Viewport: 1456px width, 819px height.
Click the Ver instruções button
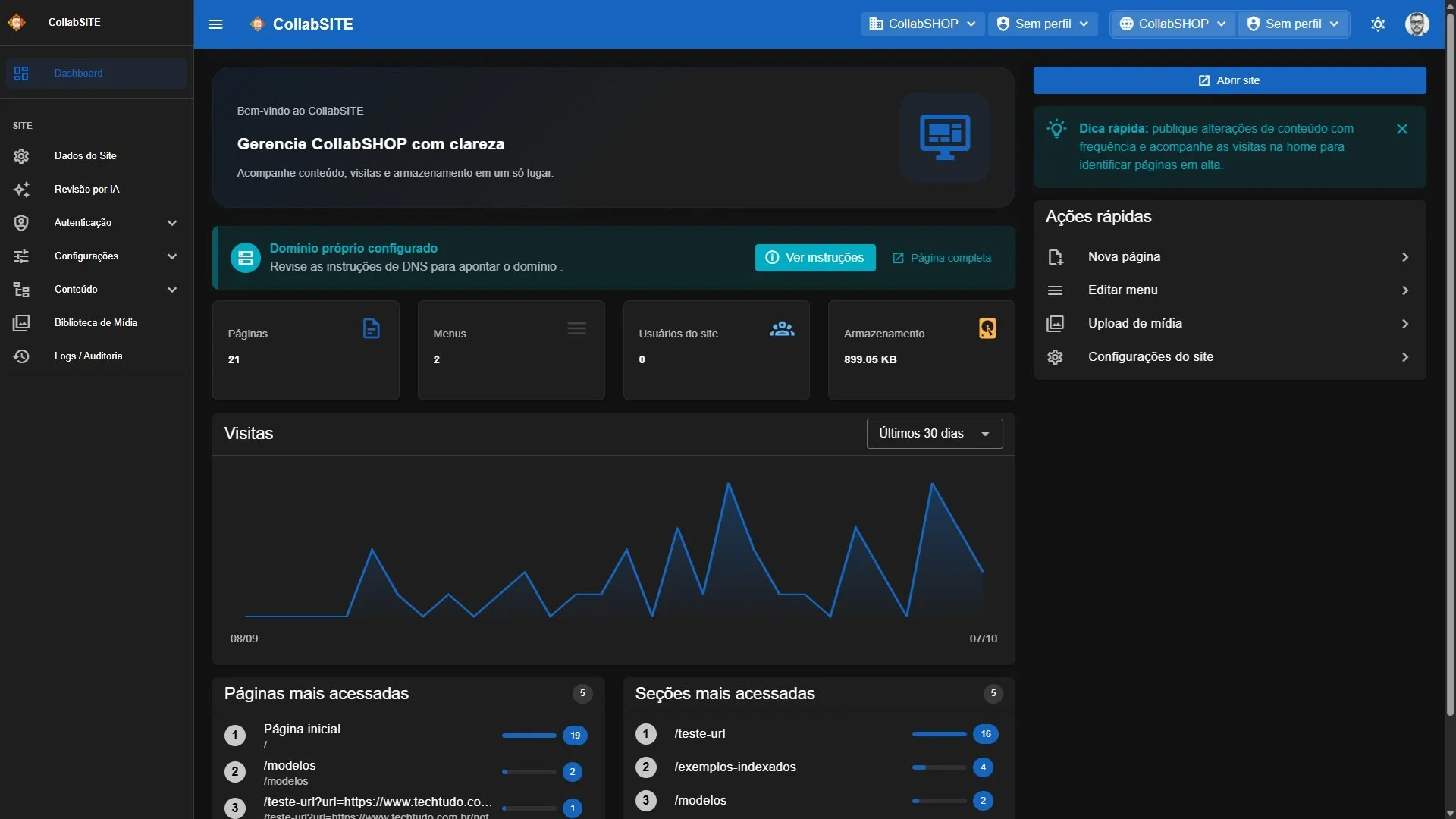coord(815,258)
